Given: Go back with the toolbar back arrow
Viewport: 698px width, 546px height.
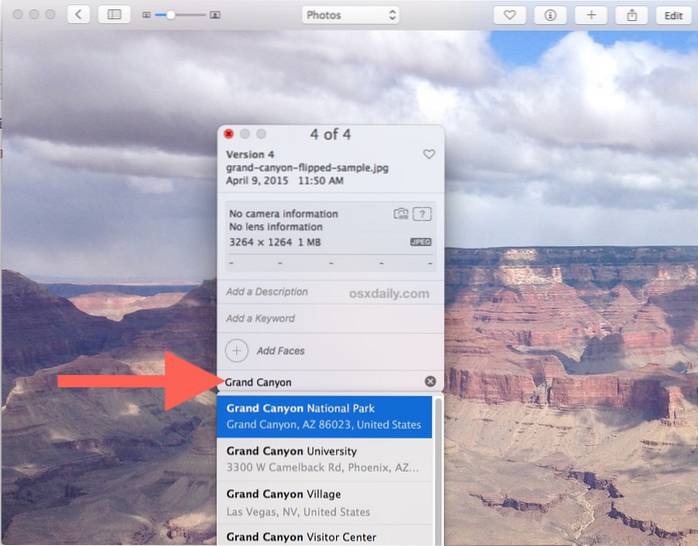Looking at the screenshot, I should pos(78,15).
